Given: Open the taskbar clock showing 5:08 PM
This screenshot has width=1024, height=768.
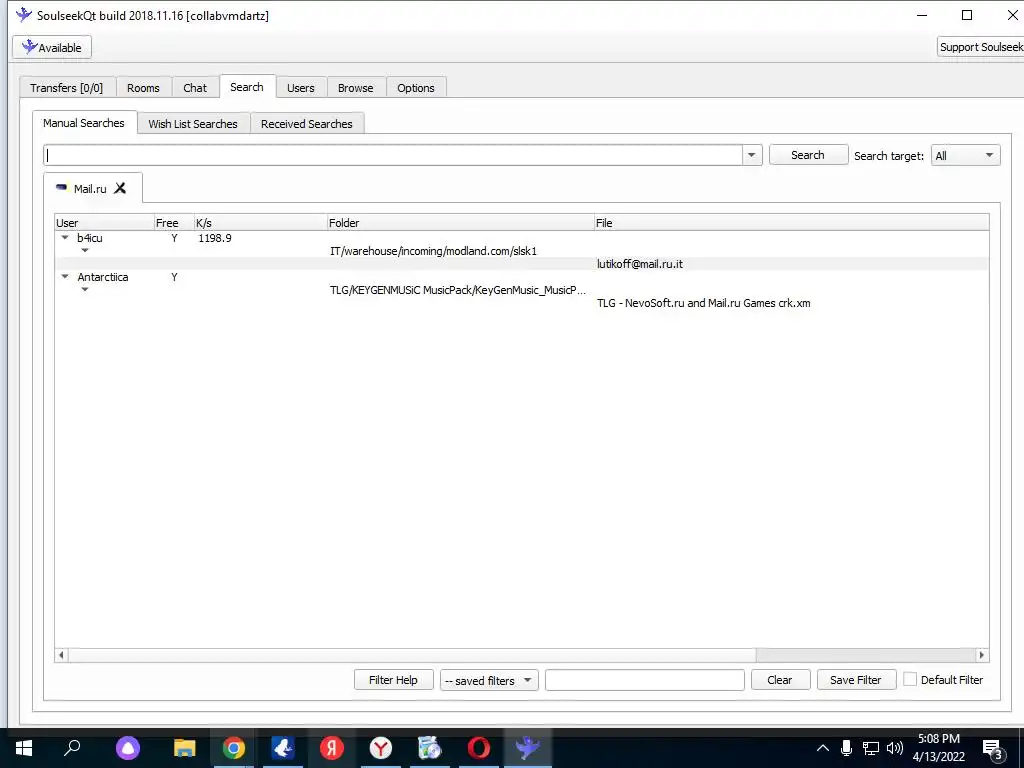Looking at the screenshot, I should 939,748.
